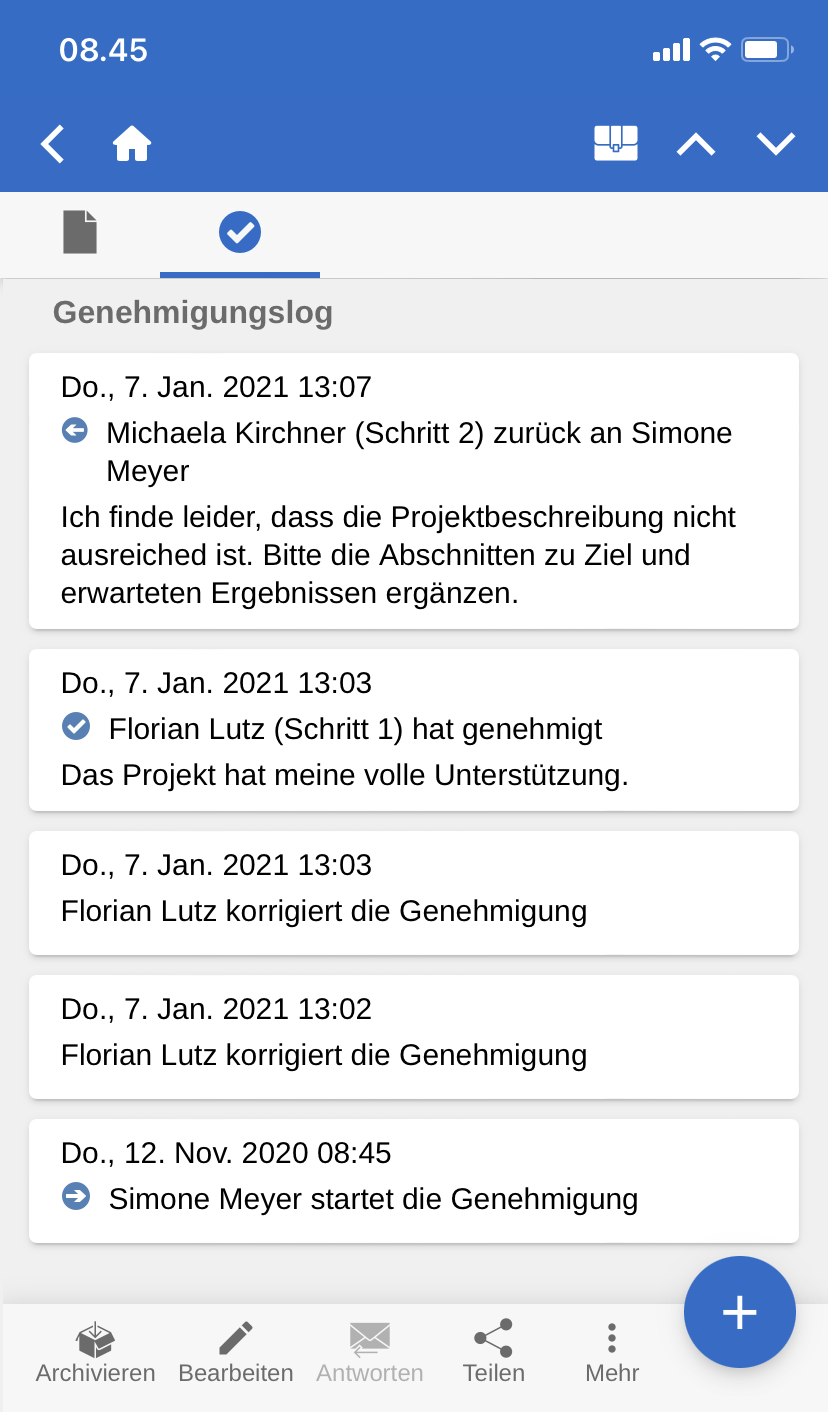Open the briefcase icon in header
The width and height of the screenshot is (828, 1412).
pyautogui.click(x=616, y=143)
